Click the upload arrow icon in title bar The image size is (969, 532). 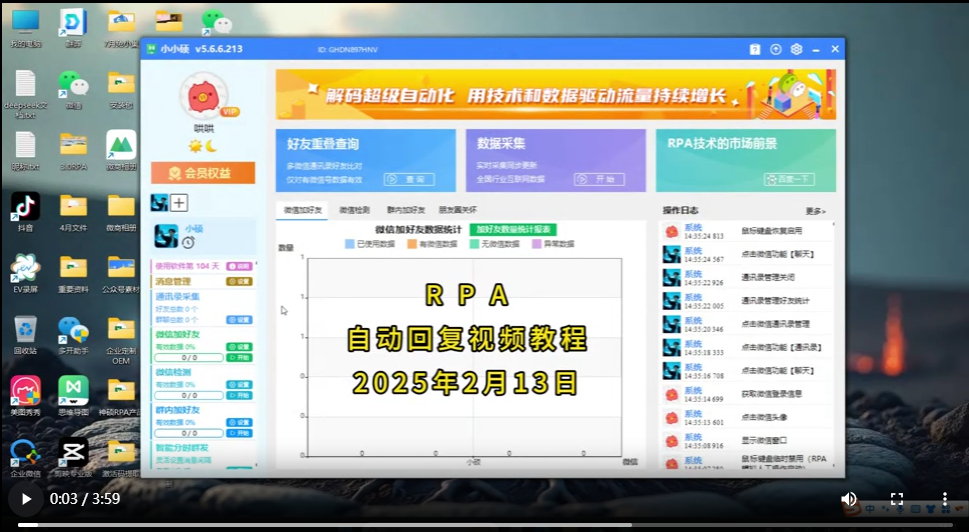pyautogui.click(x=775, y=49)
